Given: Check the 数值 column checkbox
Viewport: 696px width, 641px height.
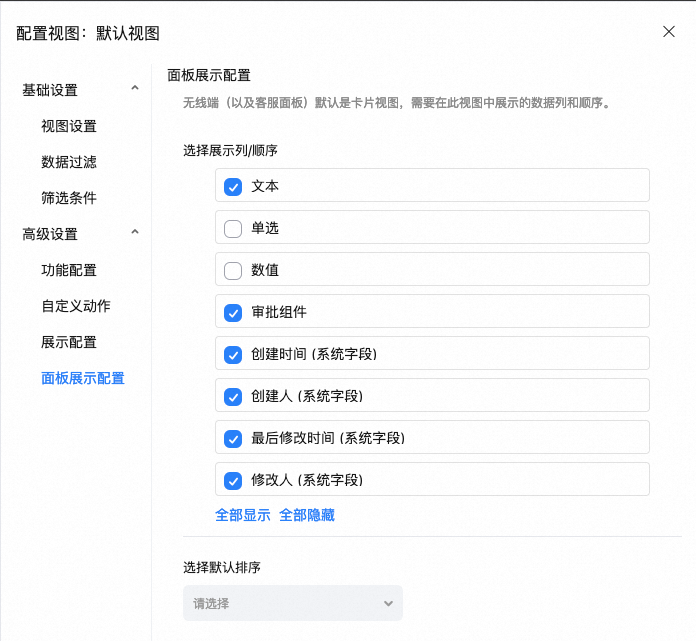Looking at the screenshot, I should (233, 270).
